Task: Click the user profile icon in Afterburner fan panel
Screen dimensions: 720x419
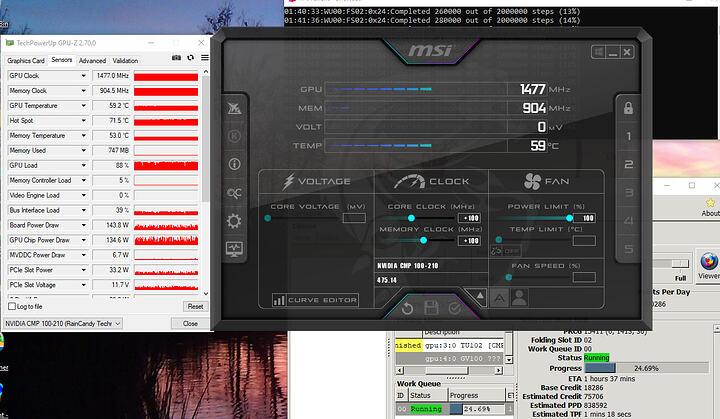Action: [520, 297]
